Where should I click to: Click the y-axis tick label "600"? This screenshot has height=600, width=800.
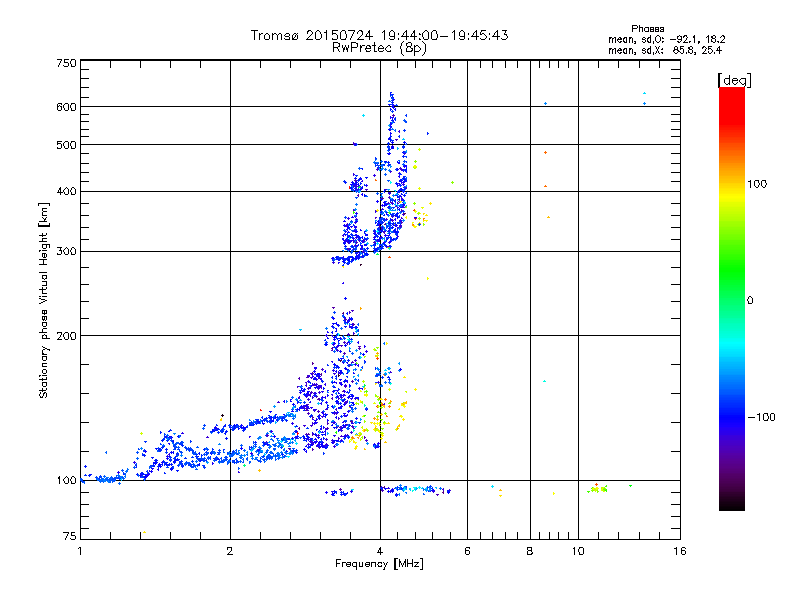click(x=66, y=107)
